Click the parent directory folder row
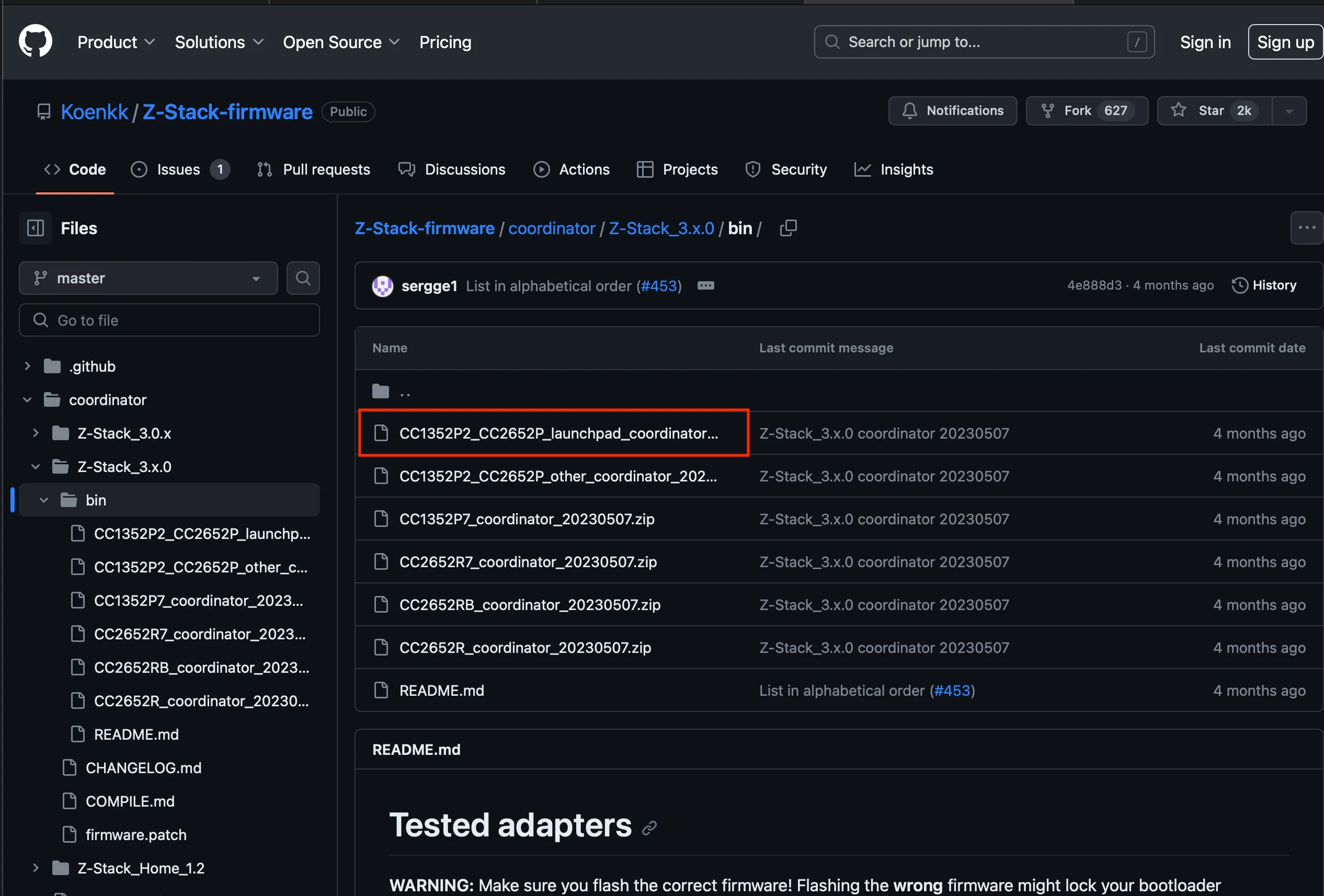 tap(839, 392)
